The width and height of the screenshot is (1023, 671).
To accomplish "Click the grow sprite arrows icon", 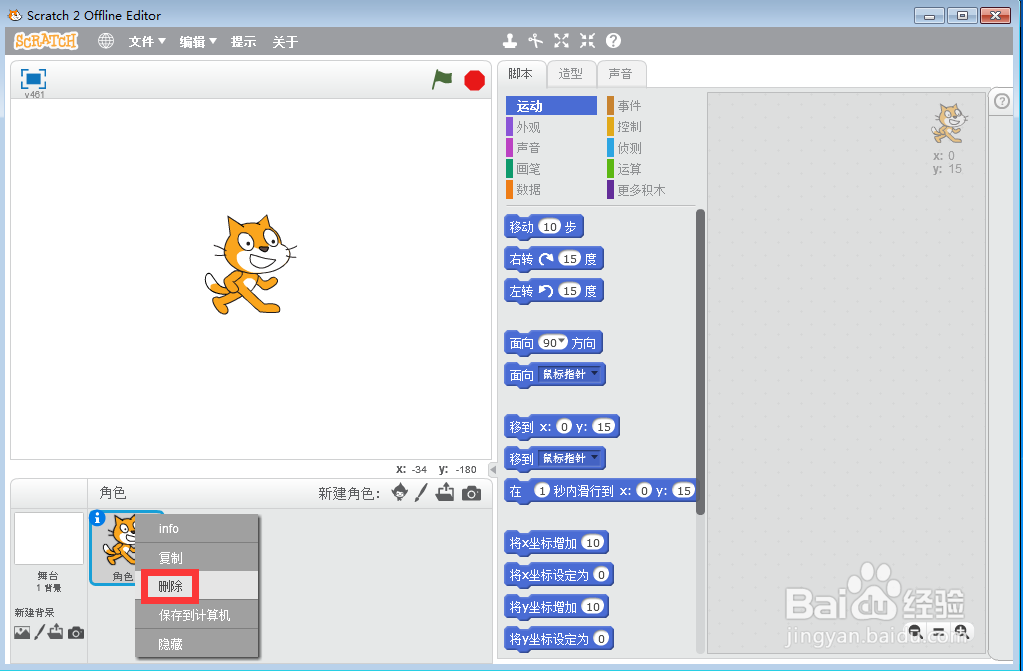I will [x=561, y=41].
